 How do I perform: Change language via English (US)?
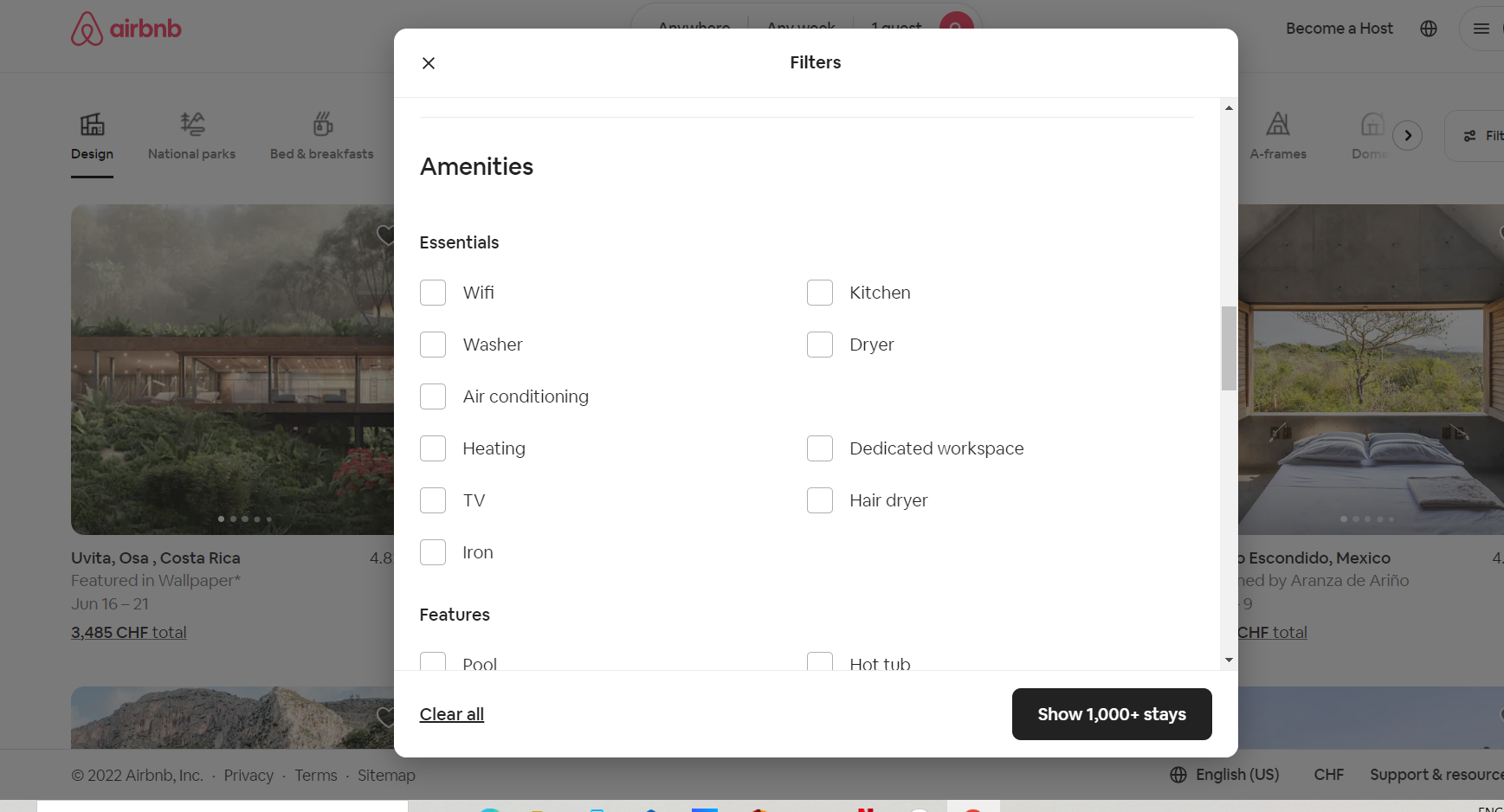click(1237, 775)
